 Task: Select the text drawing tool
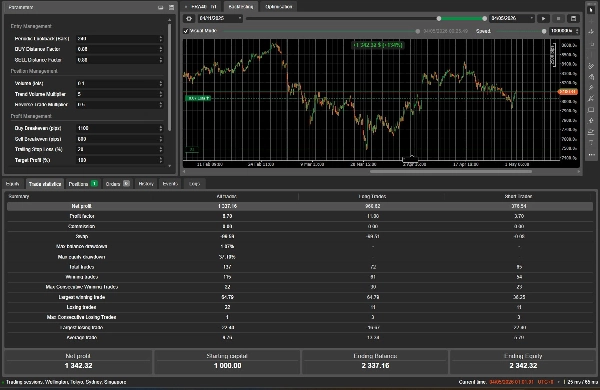[x=592, y=143]
